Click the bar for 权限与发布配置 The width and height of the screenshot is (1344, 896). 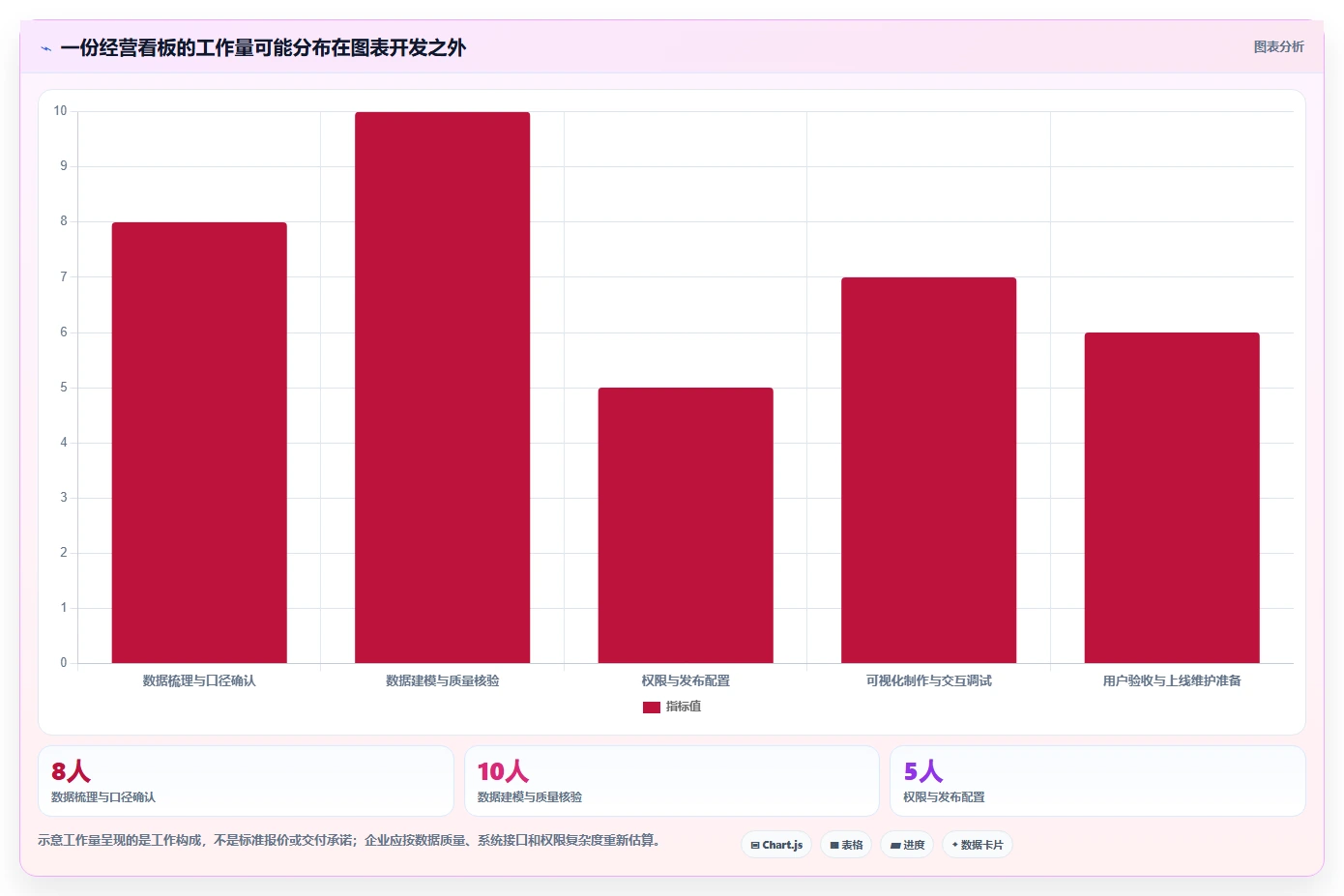(x=686, y=525)
